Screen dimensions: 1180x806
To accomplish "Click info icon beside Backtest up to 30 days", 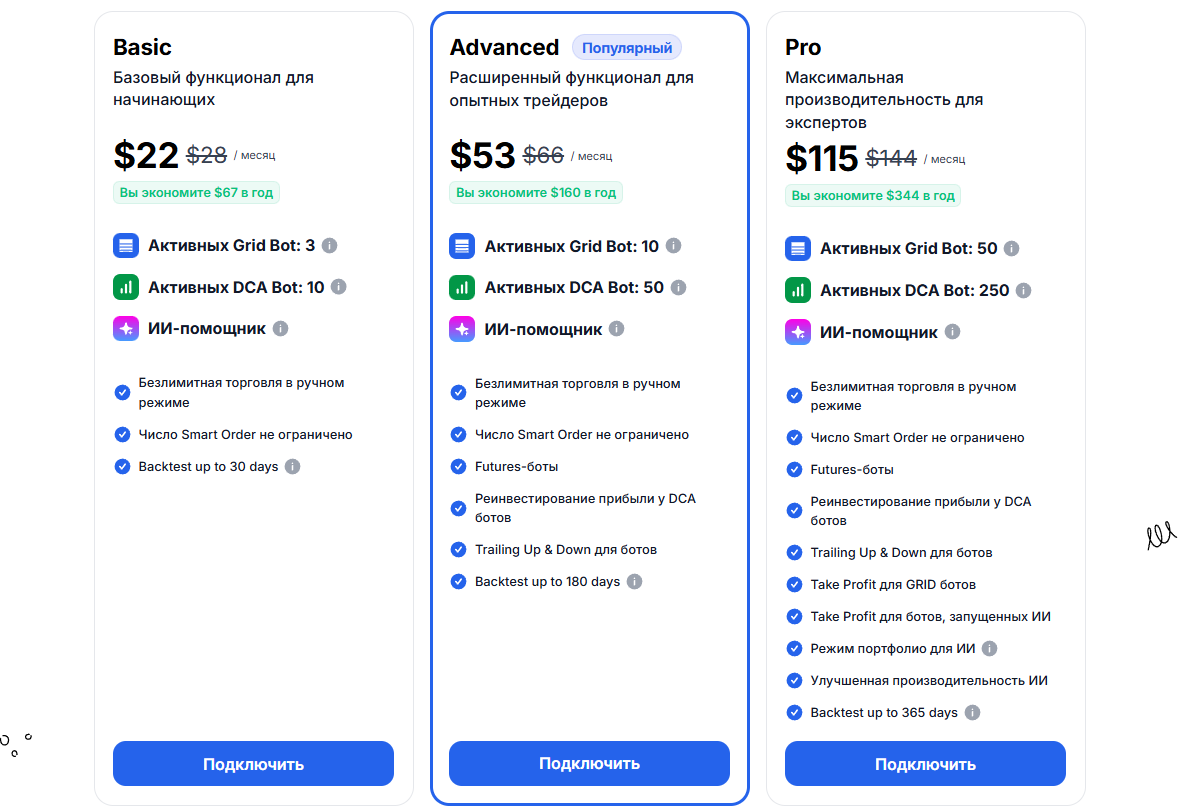I will click(x=293, y=467).
